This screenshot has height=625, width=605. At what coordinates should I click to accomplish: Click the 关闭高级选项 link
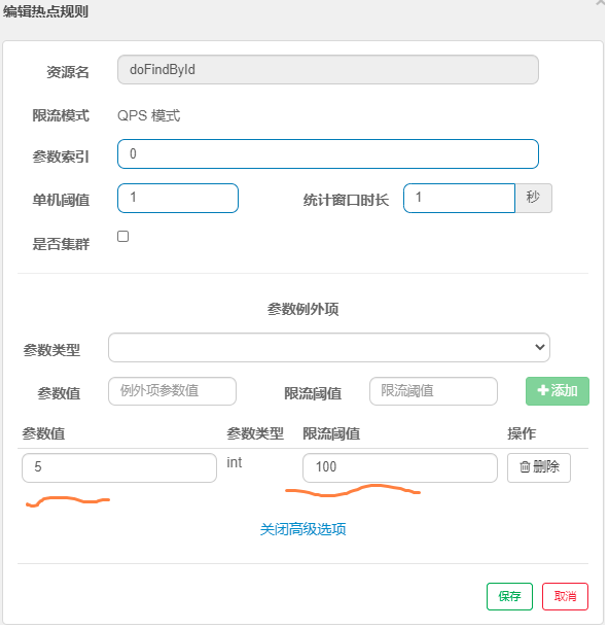pyautogui.click(x=303, y=529)
